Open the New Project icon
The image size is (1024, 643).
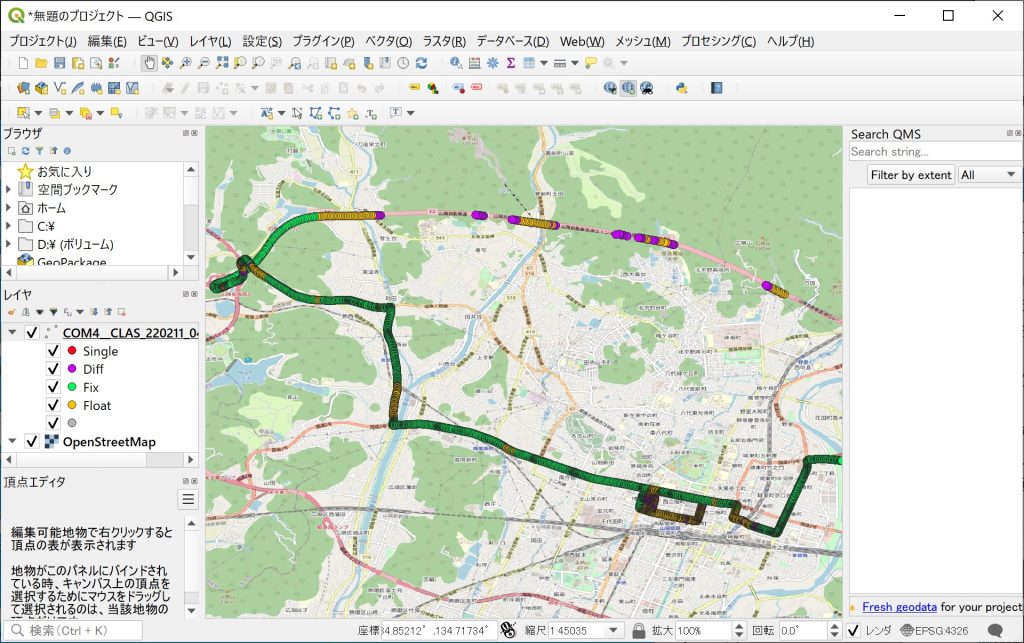click(23, 63)
